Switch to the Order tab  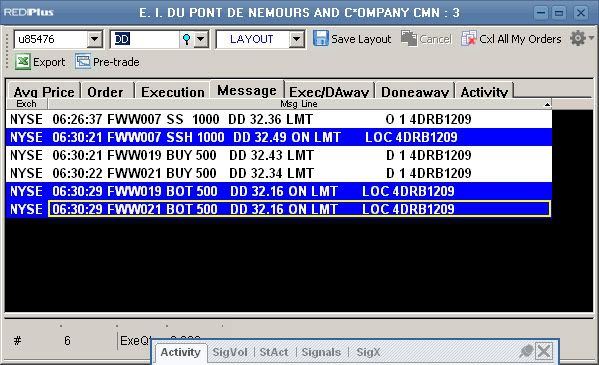tap(105, 91)
